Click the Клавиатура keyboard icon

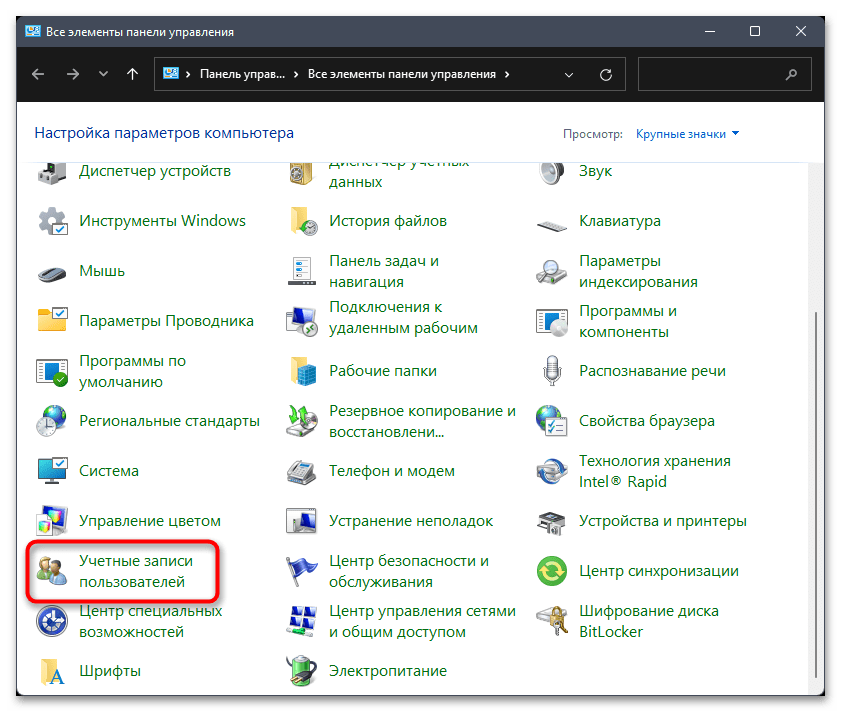pos(552,226)
